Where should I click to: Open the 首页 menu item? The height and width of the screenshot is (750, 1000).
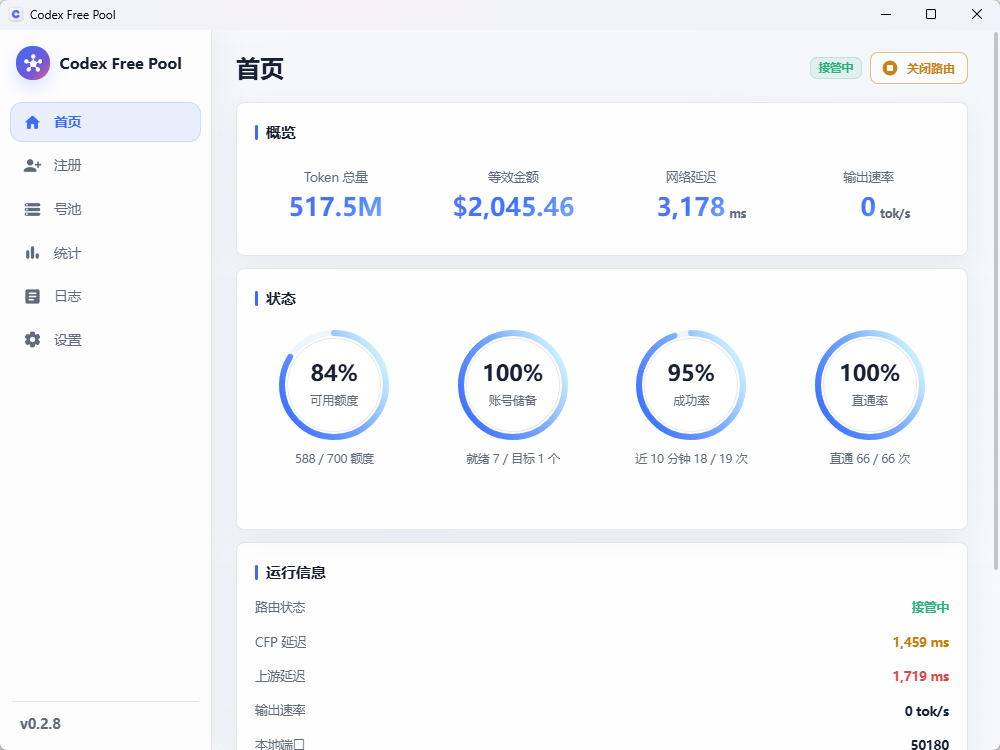pos(105,122)
